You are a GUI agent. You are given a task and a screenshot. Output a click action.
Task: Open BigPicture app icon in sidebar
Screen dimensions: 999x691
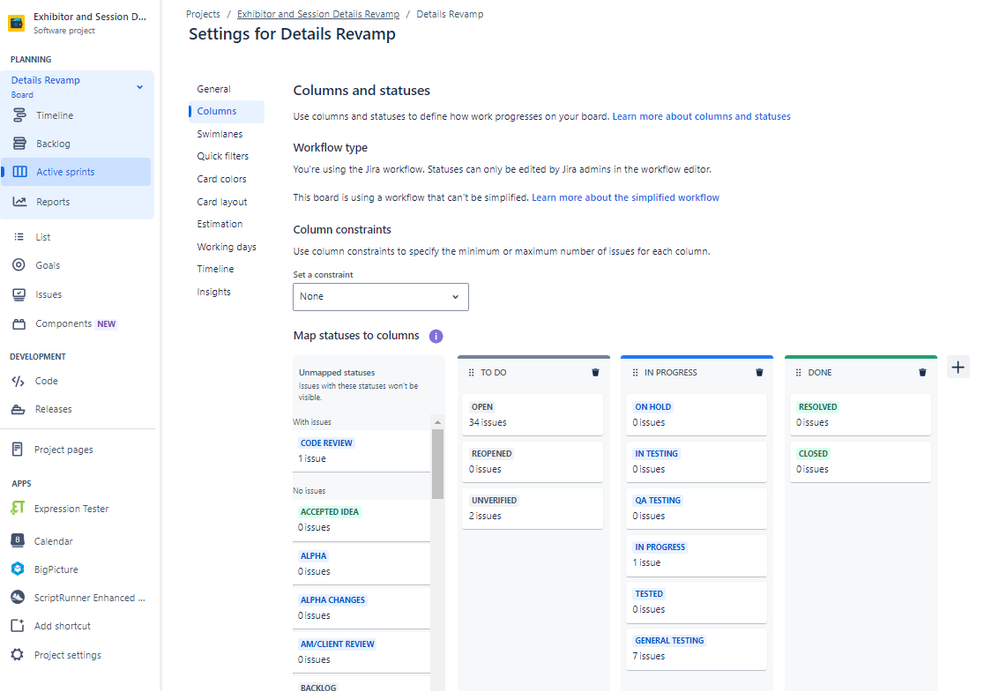click(x=18, y=569)
